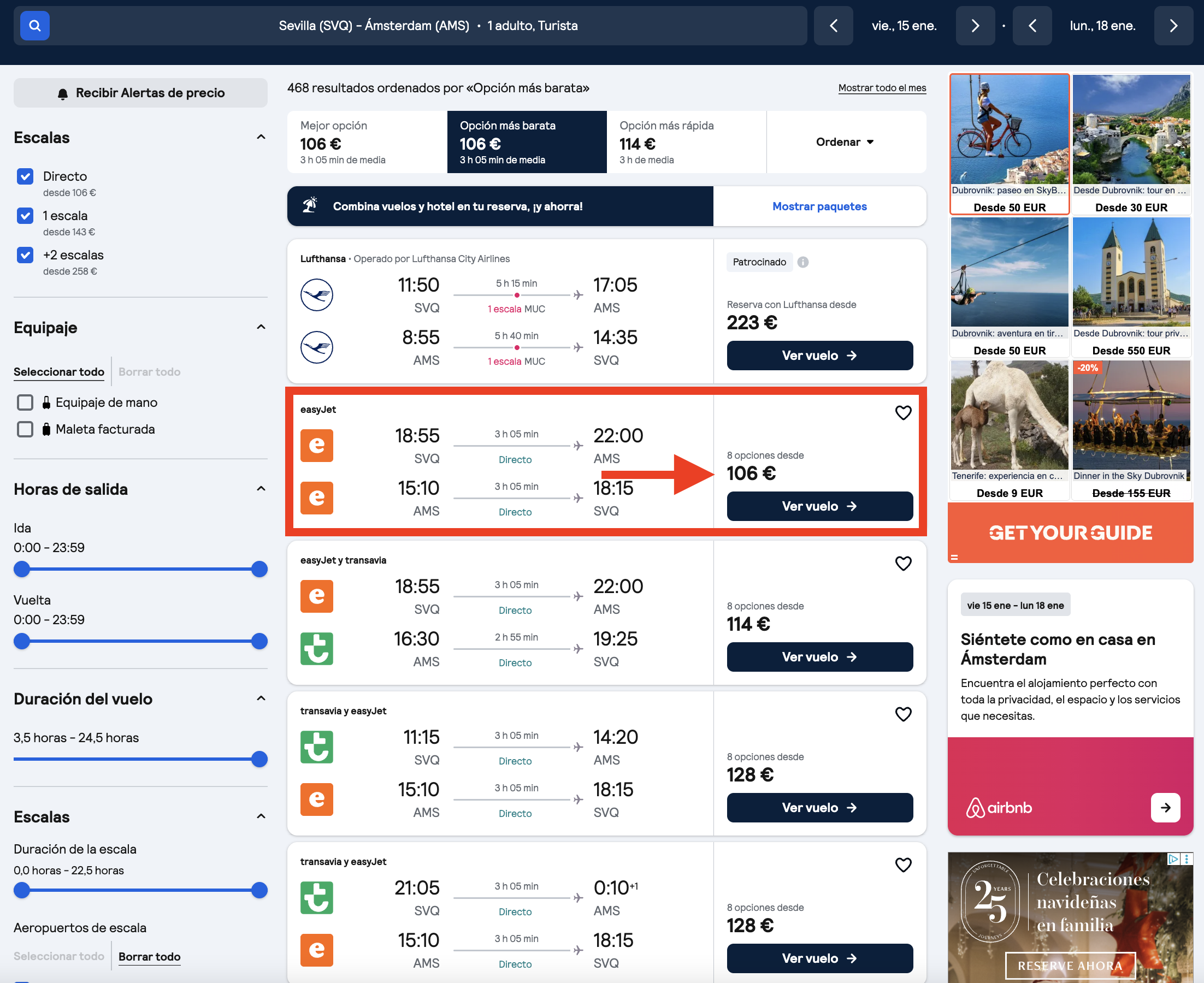Uncheck the Directo stops checkbox

tap(25, 177)
